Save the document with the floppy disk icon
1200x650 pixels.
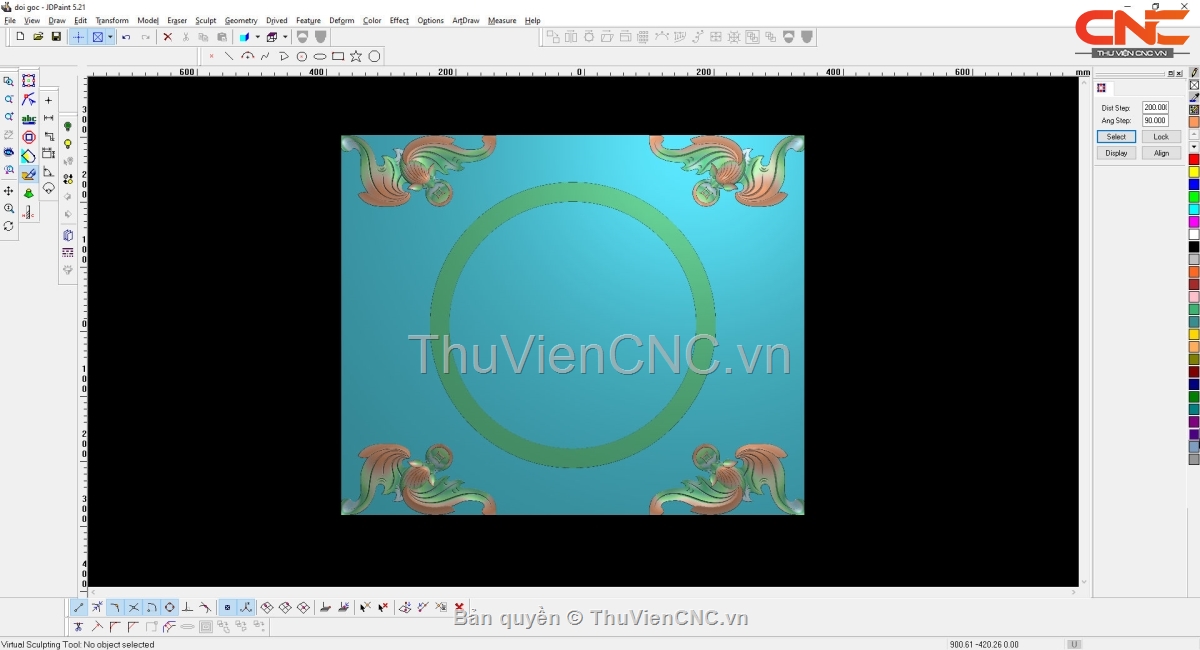[x=56, y=37]
